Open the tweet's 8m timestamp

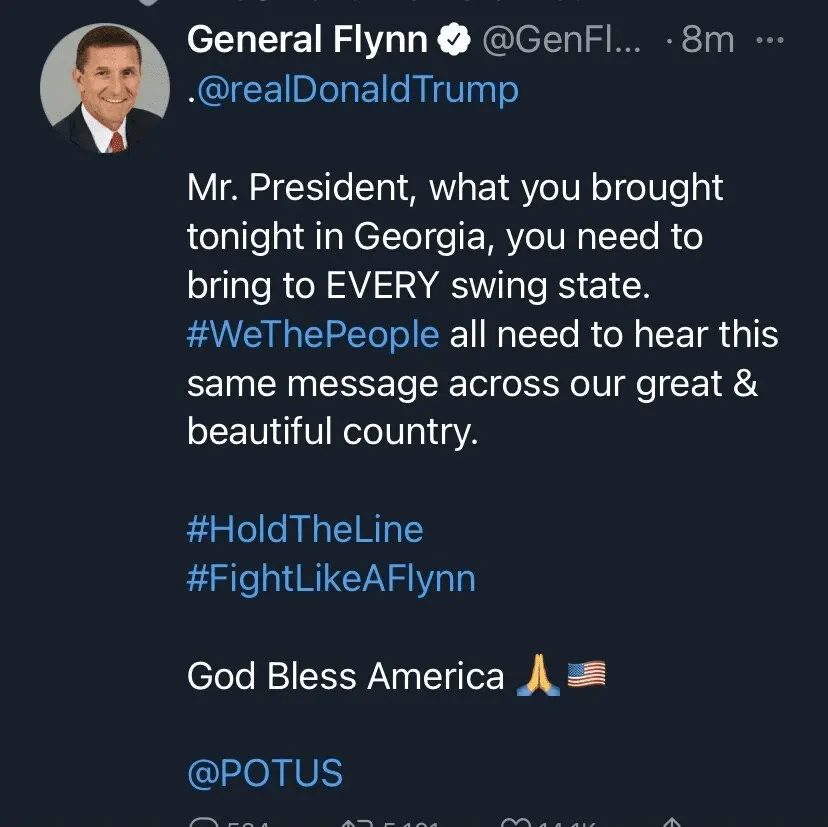708,40
